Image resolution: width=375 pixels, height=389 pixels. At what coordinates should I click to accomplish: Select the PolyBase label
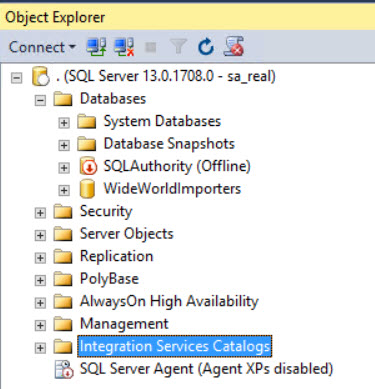tap(109, 279)
